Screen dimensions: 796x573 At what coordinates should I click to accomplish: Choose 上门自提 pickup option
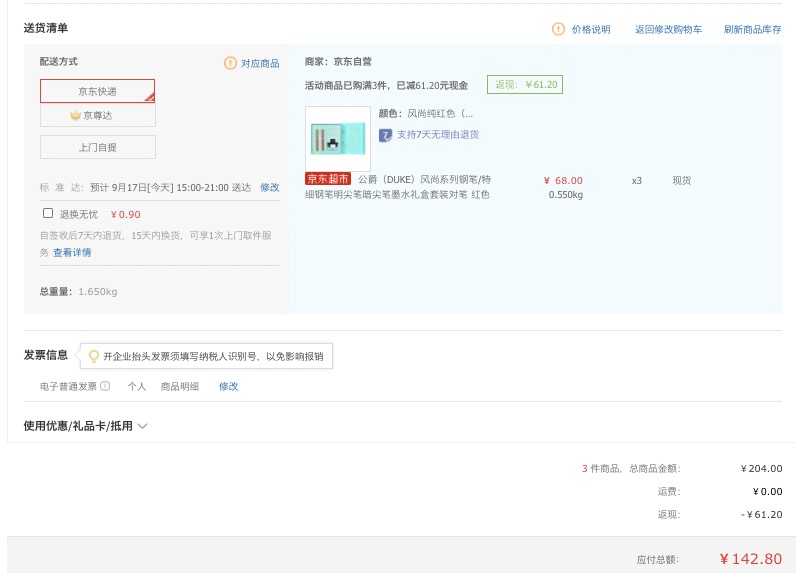pos(97,147)
